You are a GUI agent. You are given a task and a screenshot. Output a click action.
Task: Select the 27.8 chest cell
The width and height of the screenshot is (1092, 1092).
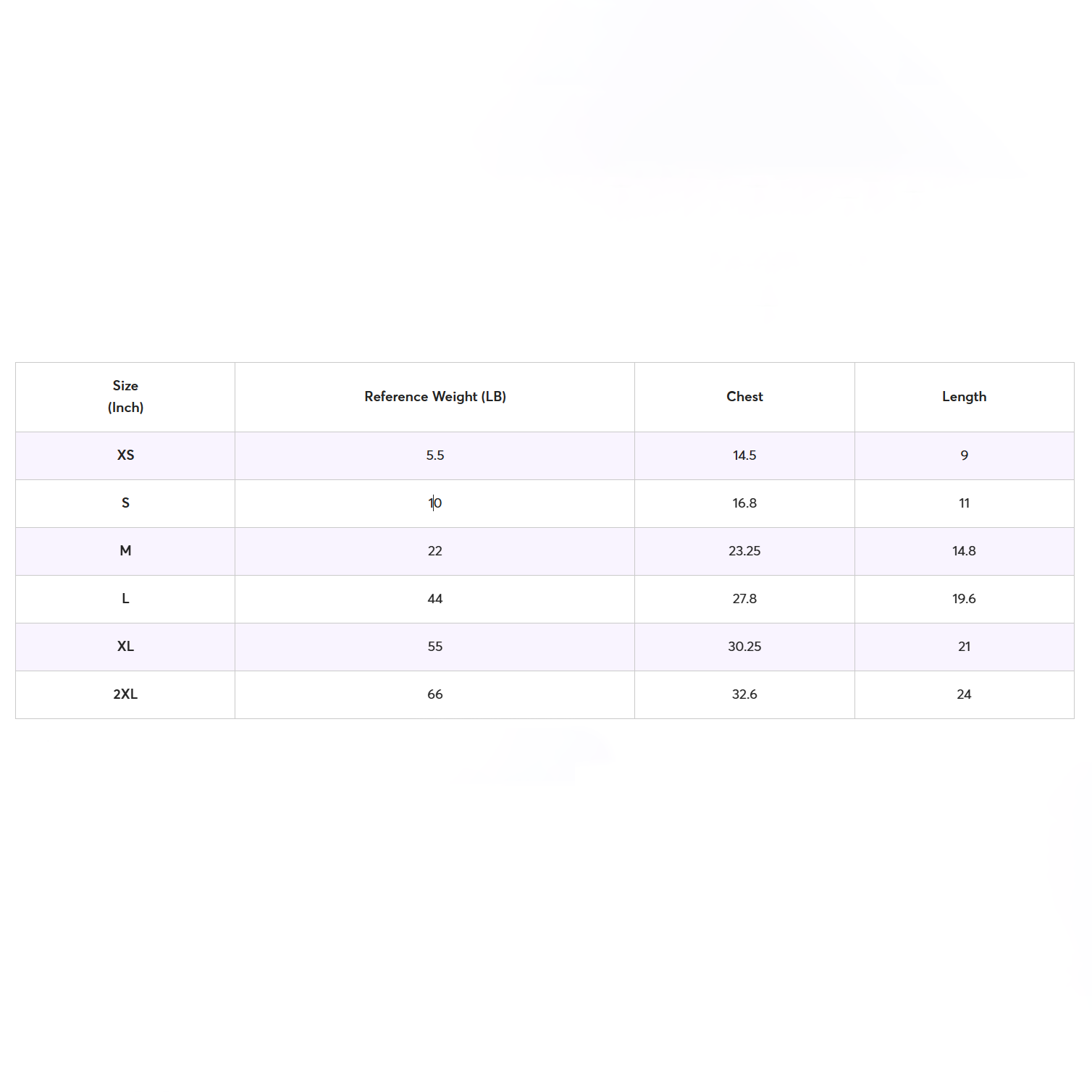744,599
